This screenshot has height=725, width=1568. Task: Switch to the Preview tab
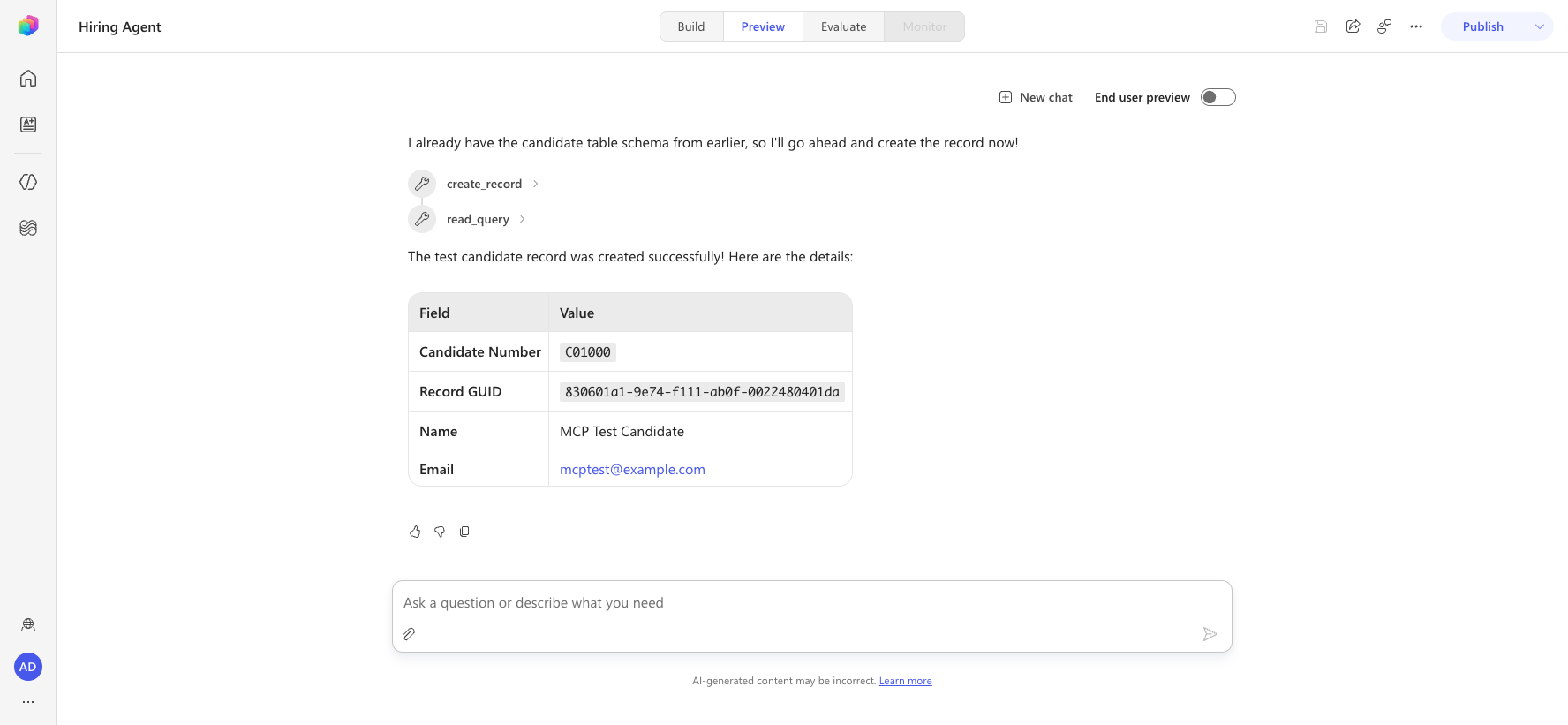(763, 26)
